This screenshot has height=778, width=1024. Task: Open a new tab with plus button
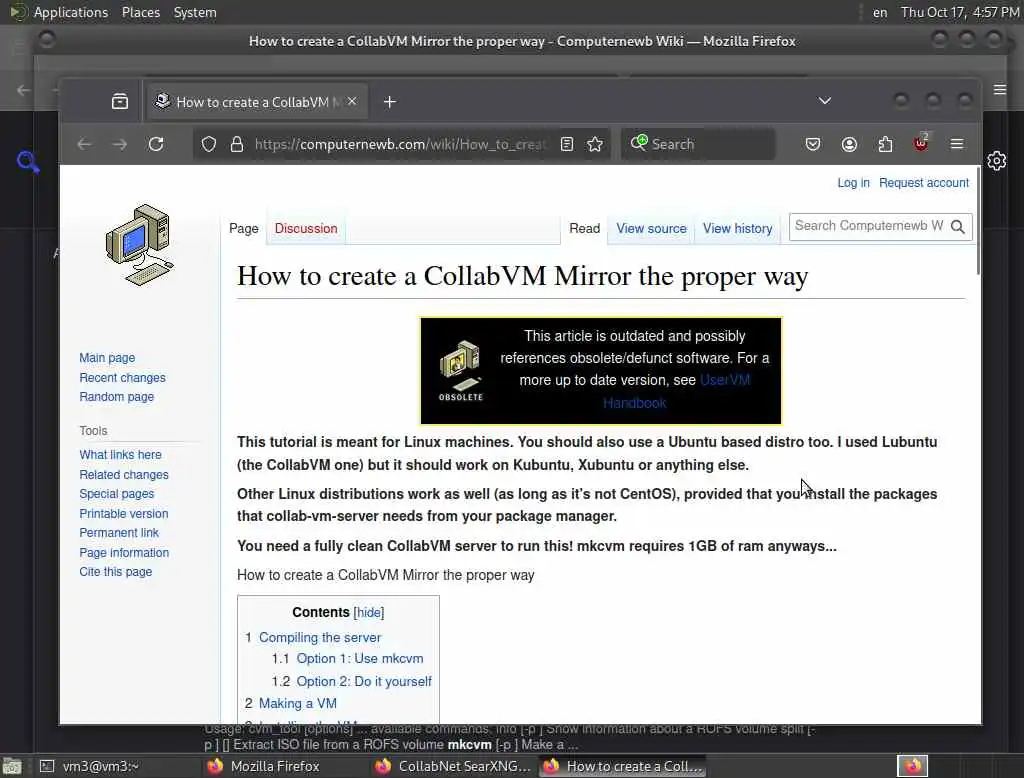click(389, 102)
